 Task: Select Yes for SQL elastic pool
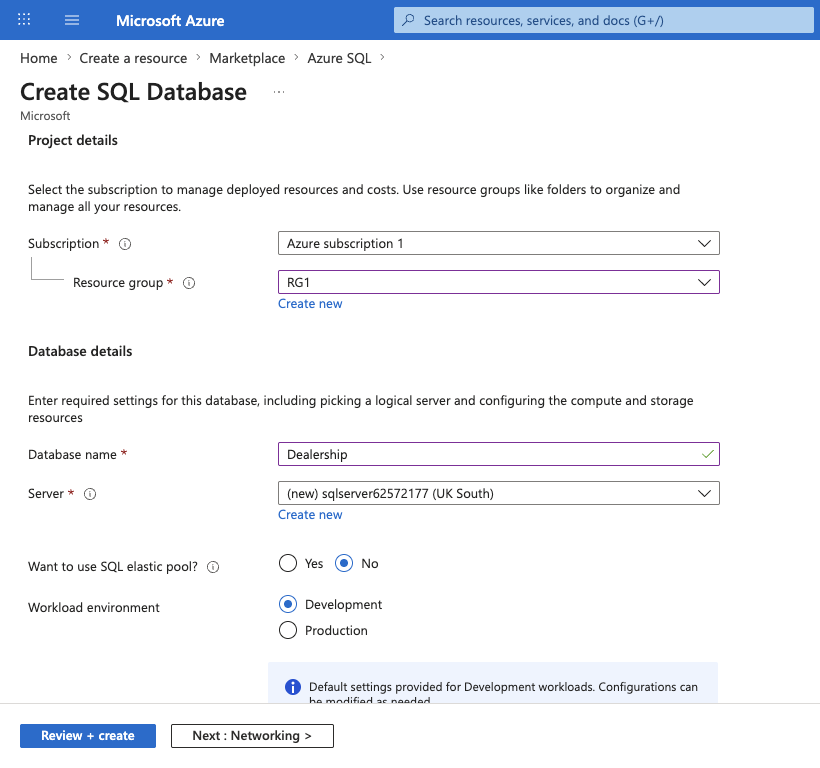pos(288,564)
